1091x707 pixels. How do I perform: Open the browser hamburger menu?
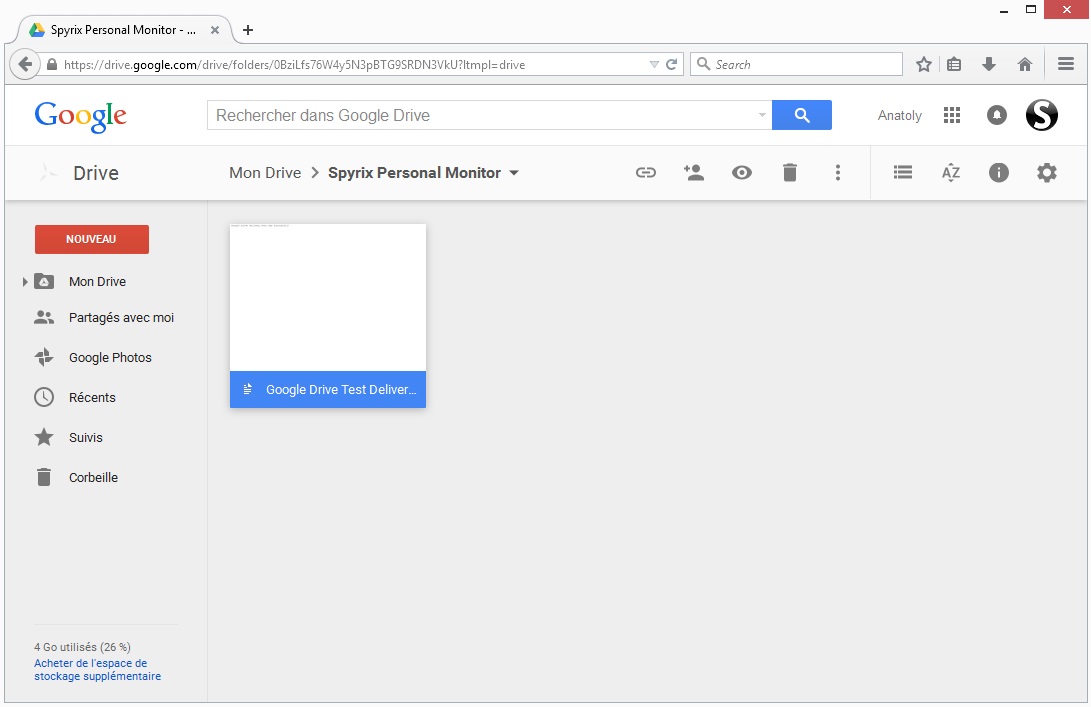pyautogui.click(x=1066, y=64)
